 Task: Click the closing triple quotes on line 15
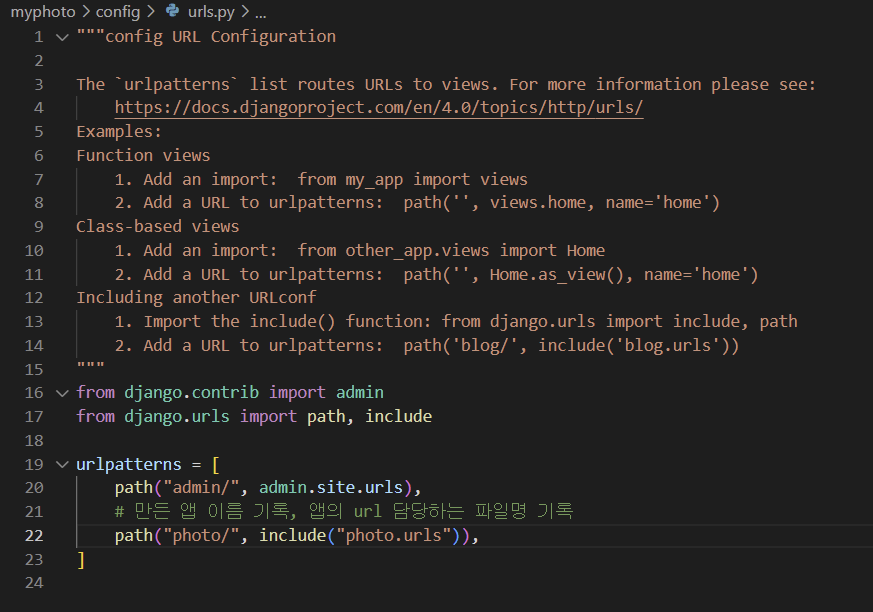tap(90, 366)
